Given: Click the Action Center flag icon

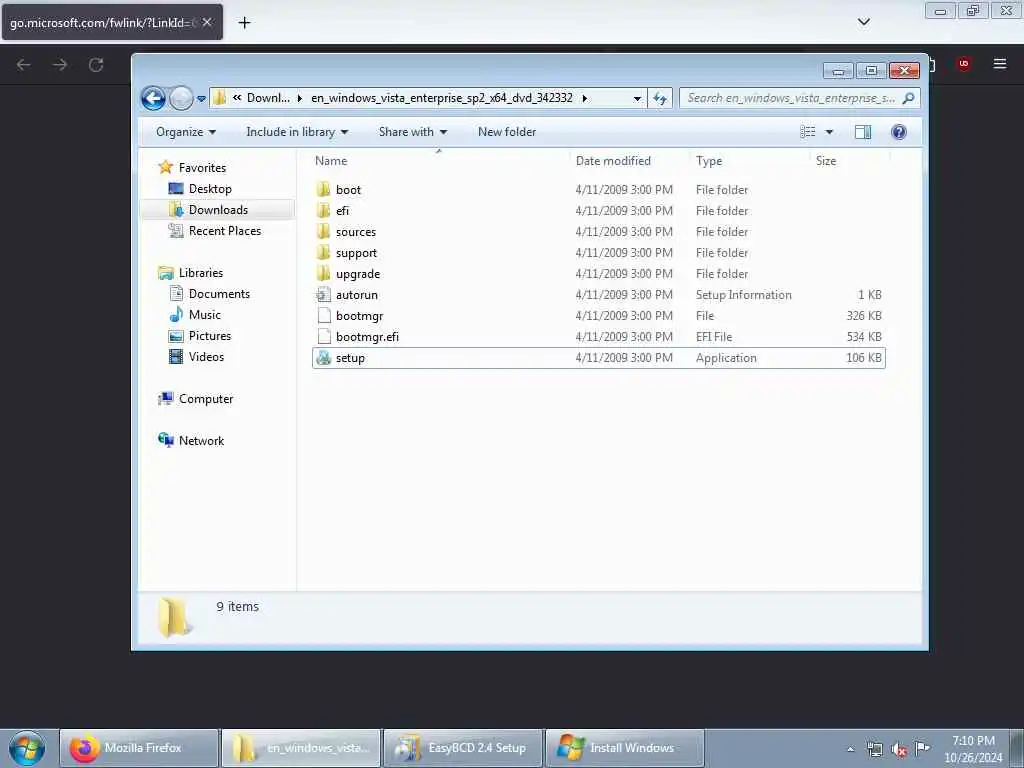Looking at the screenshot, I should click(922, 748).
